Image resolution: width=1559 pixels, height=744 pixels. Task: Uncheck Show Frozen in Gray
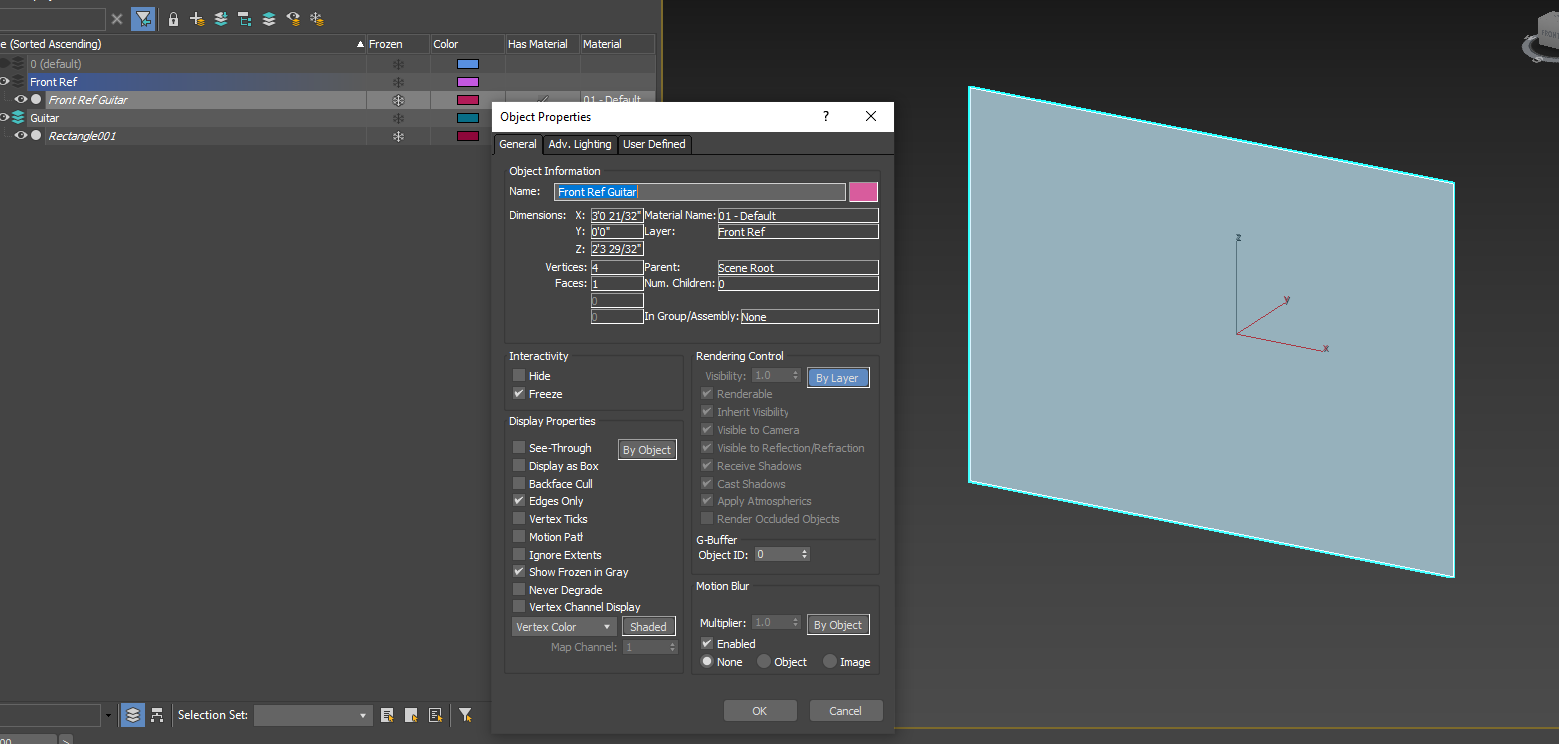519,572
